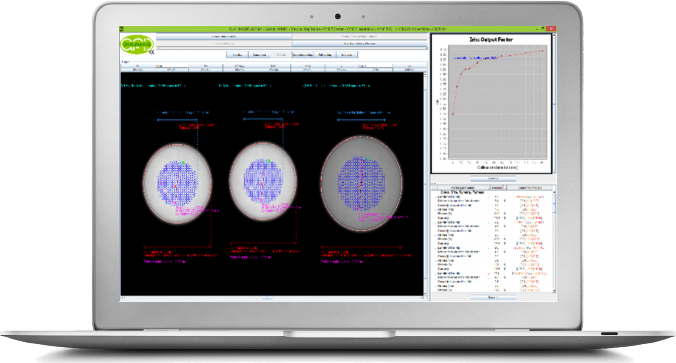This screenshot has height=363, width=676.
Task: Click the vertical scrollbar of the image viewer
Action: [x=425, y=184]
